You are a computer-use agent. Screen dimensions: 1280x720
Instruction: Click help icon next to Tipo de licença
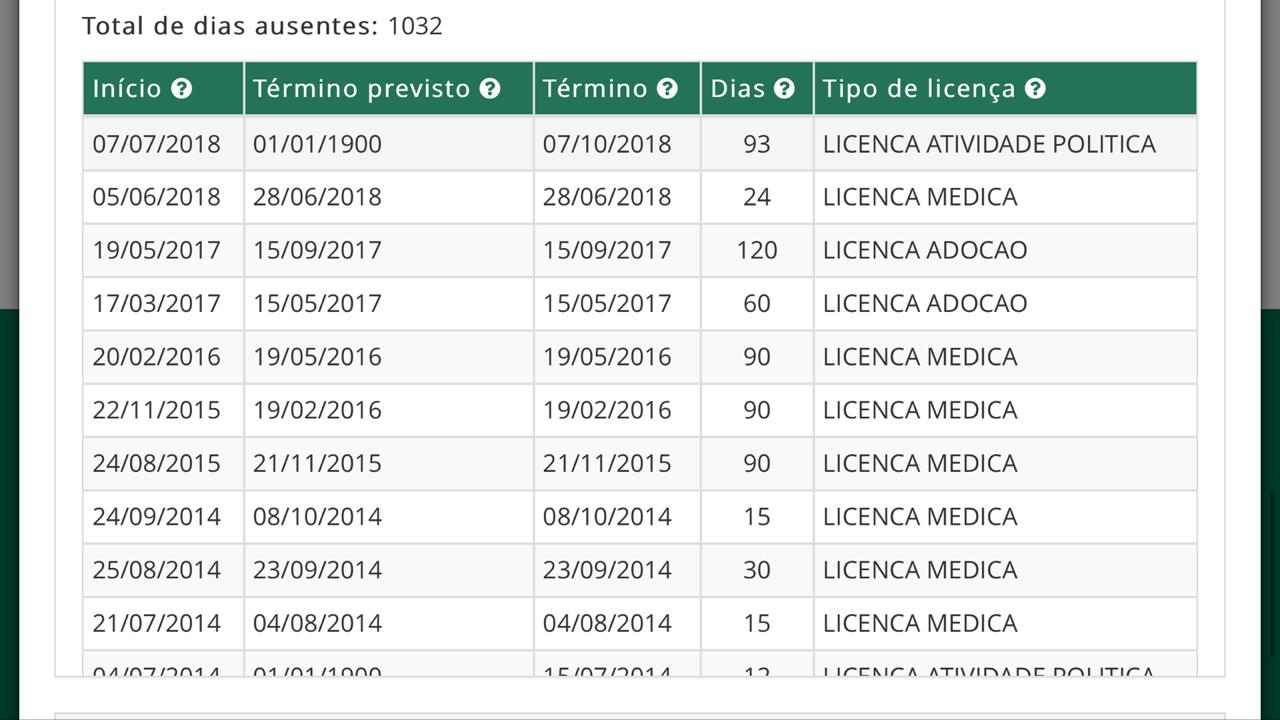1035,89
